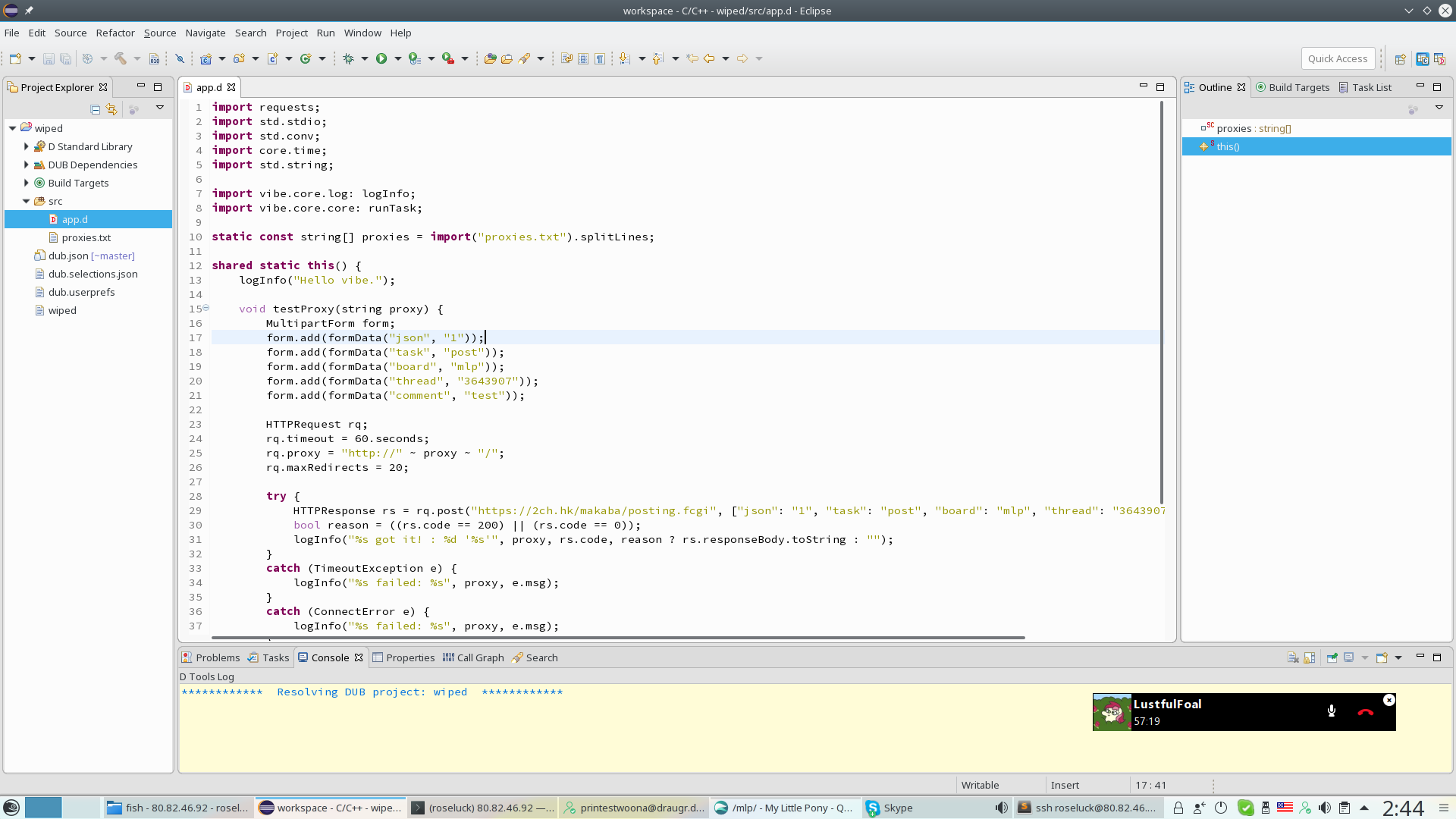Click the New class icon
This screenshot has height=819, width=1456.
[x=306, y=58]
